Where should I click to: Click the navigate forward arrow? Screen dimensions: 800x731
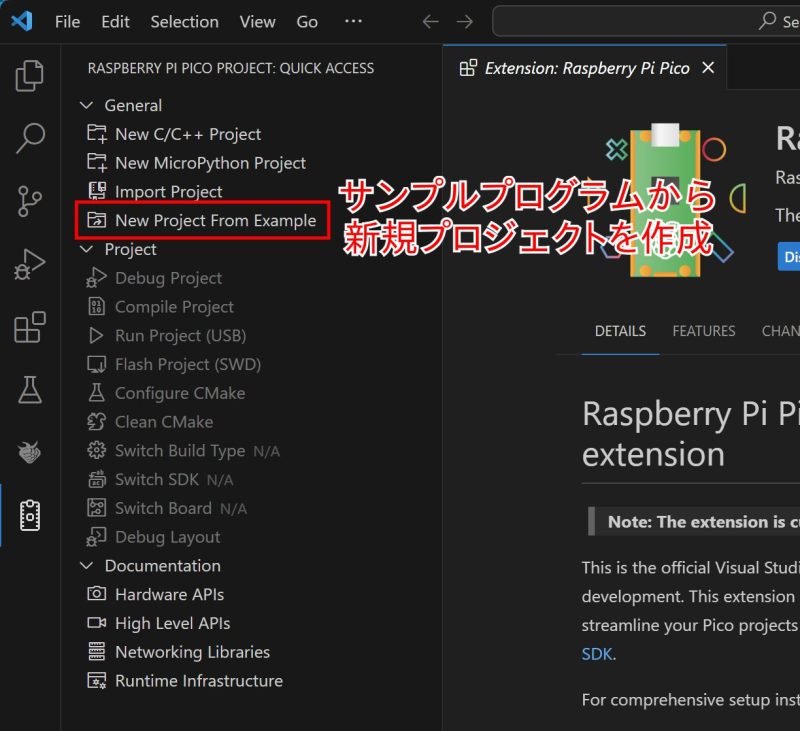click(x=464, y=21)
